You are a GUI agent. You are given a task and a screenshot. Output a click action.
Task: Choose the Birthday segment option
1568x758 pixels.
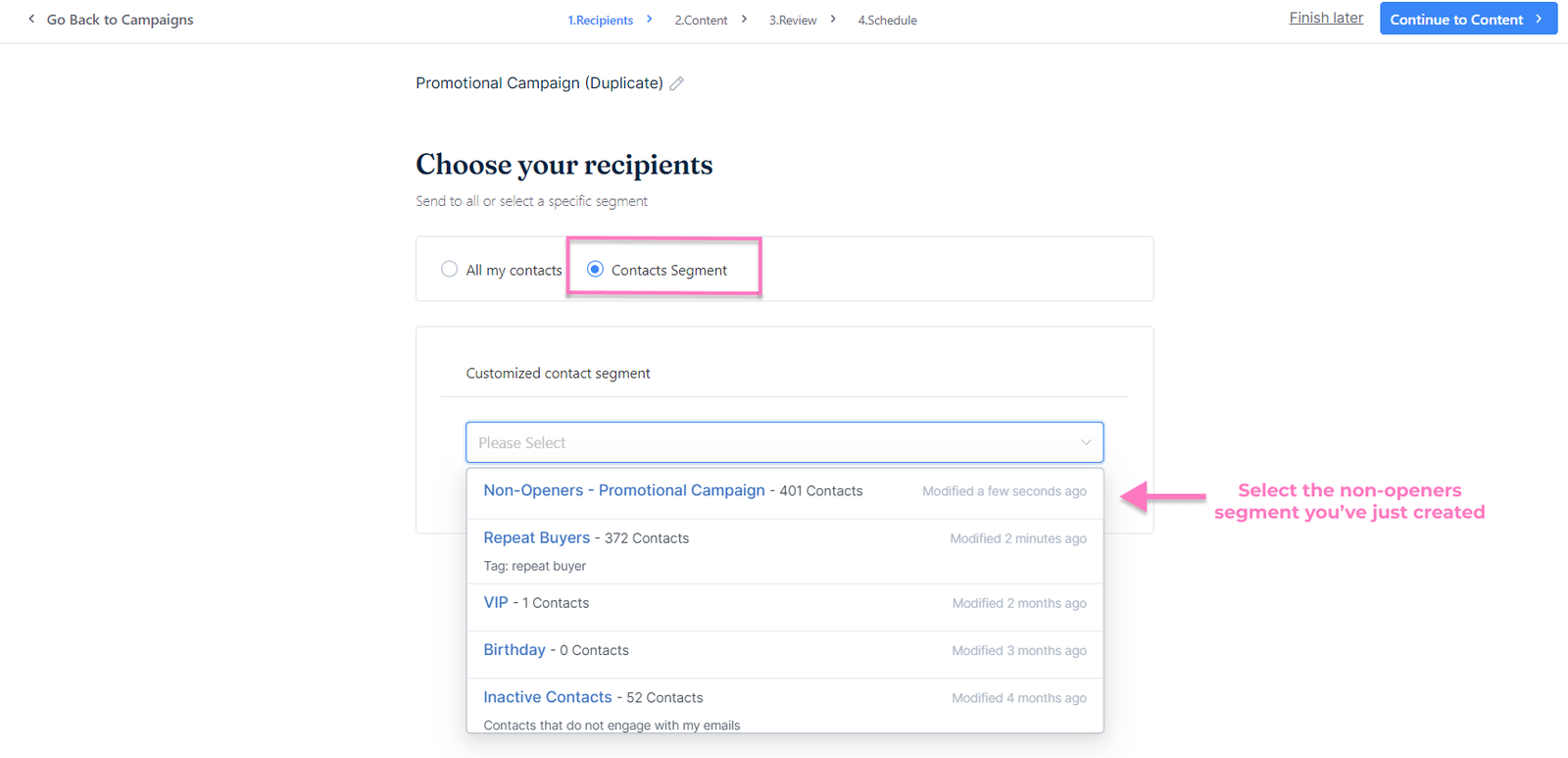514,649
